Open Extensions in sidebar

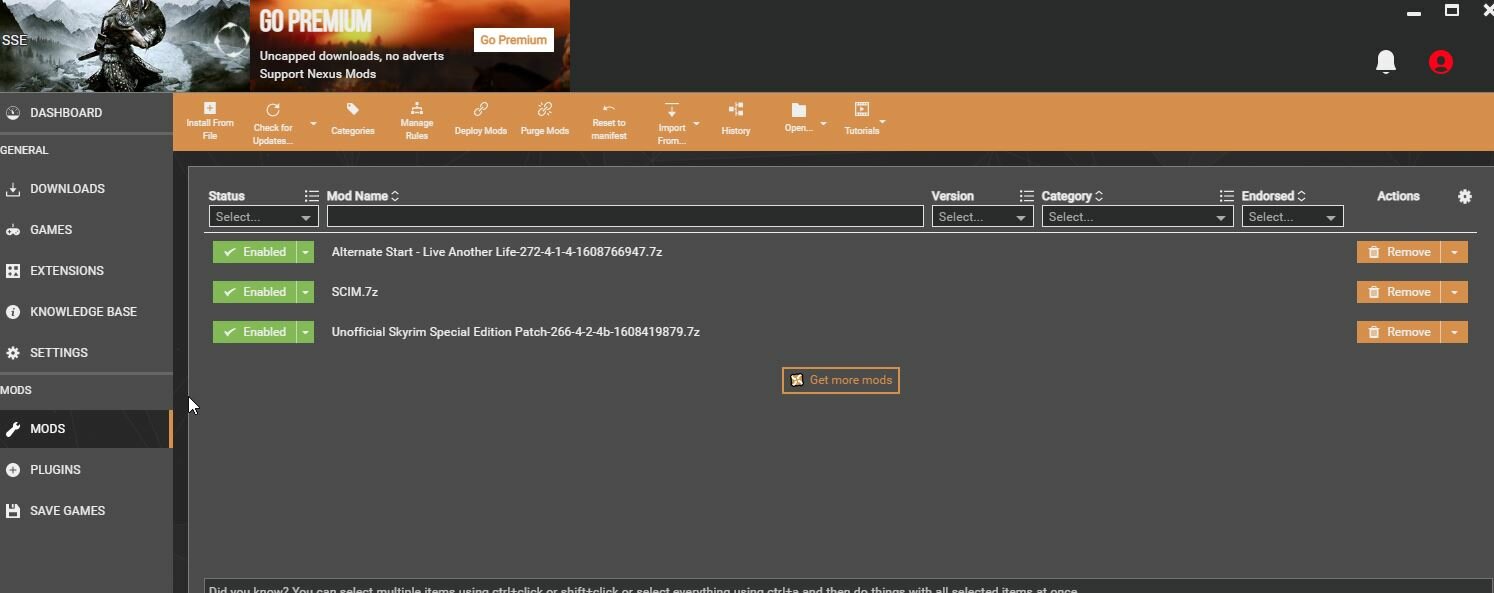(86, 271)
